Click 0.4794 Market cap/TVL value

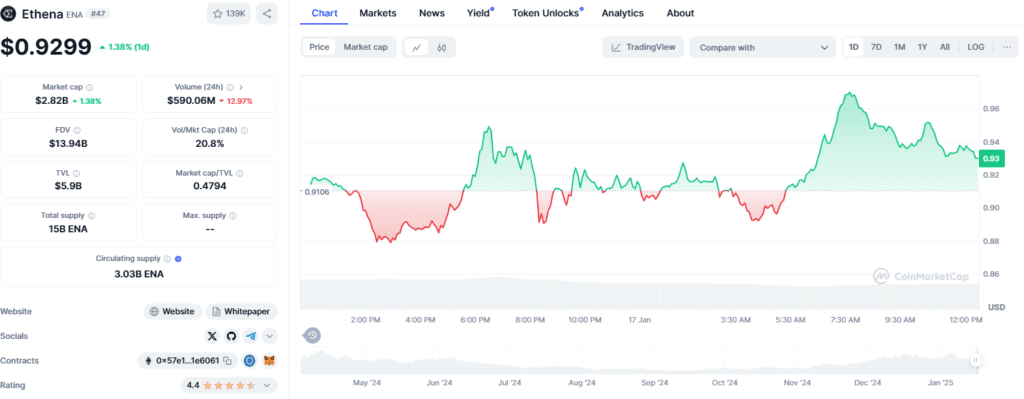[210, 186]
